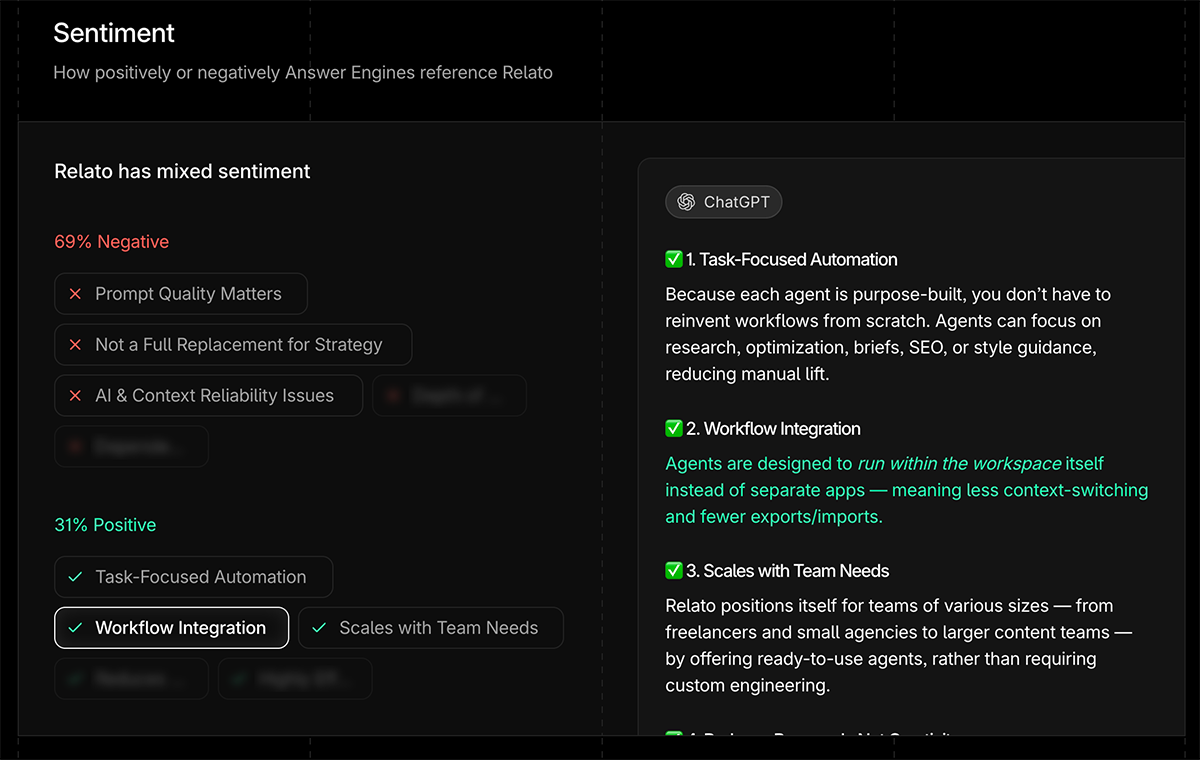Click blurred positive chip under Scales with Team Needs
This screenshot has width=1200, height=760.
click(295, 679)
